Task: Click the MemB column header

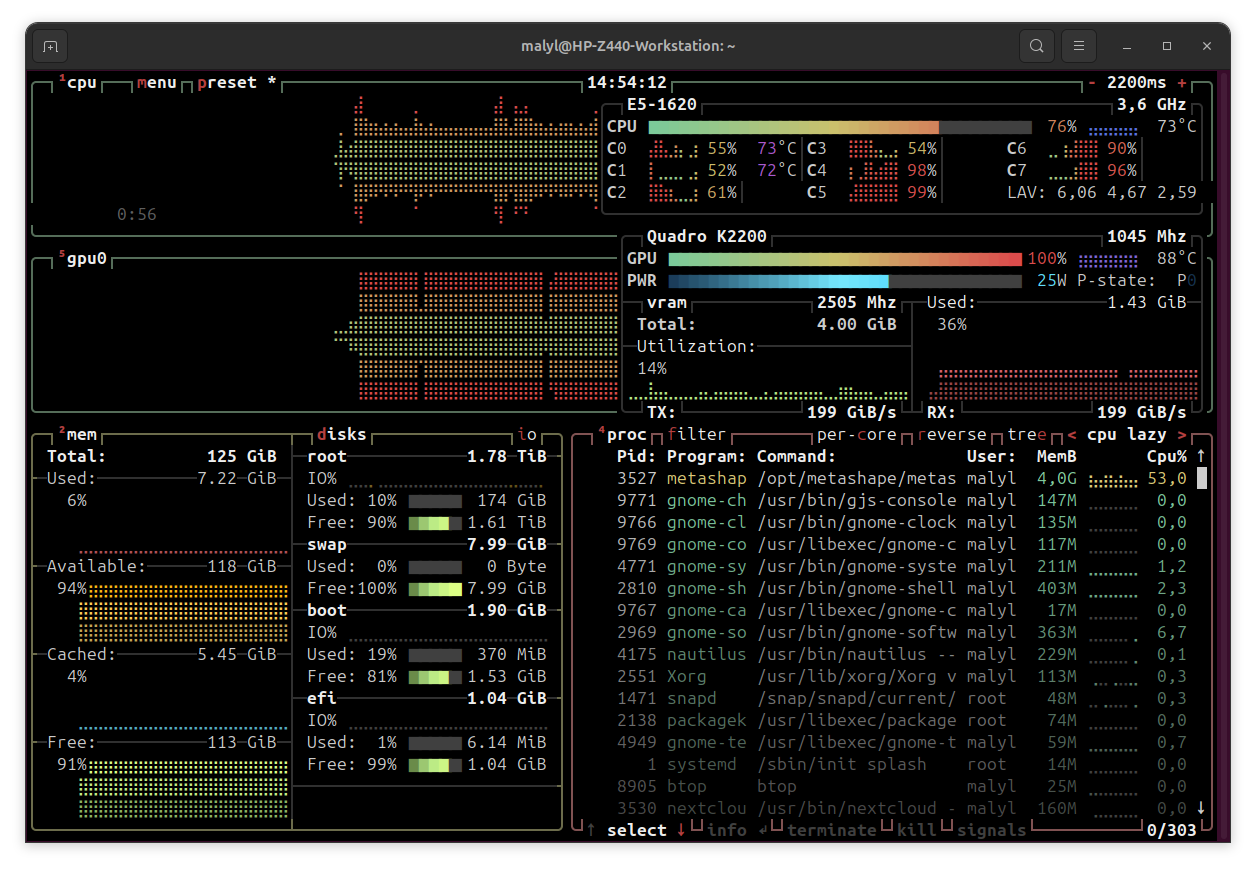Action: click(x=1057, y=456)
